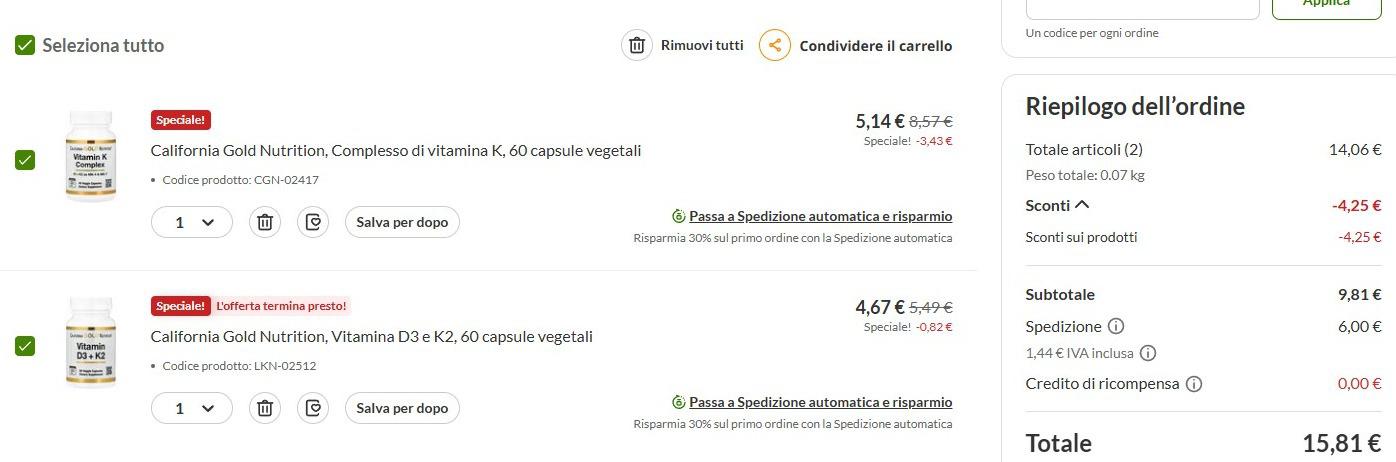Toggle the Seleziona tutto checkbox

tap(25, 45)
